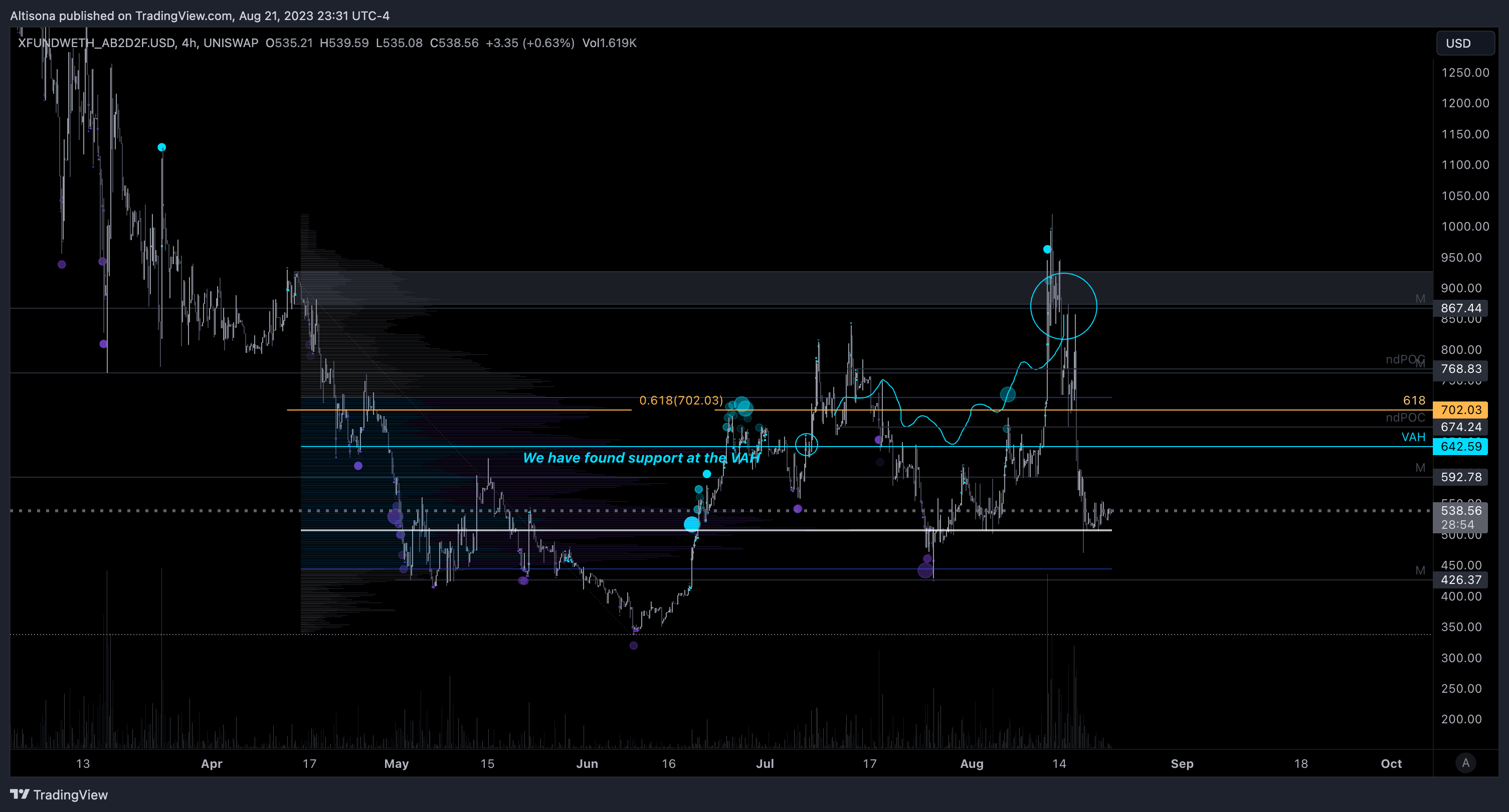
Task: Click the 1250.00 price axis label
Action: (1465, 73)
